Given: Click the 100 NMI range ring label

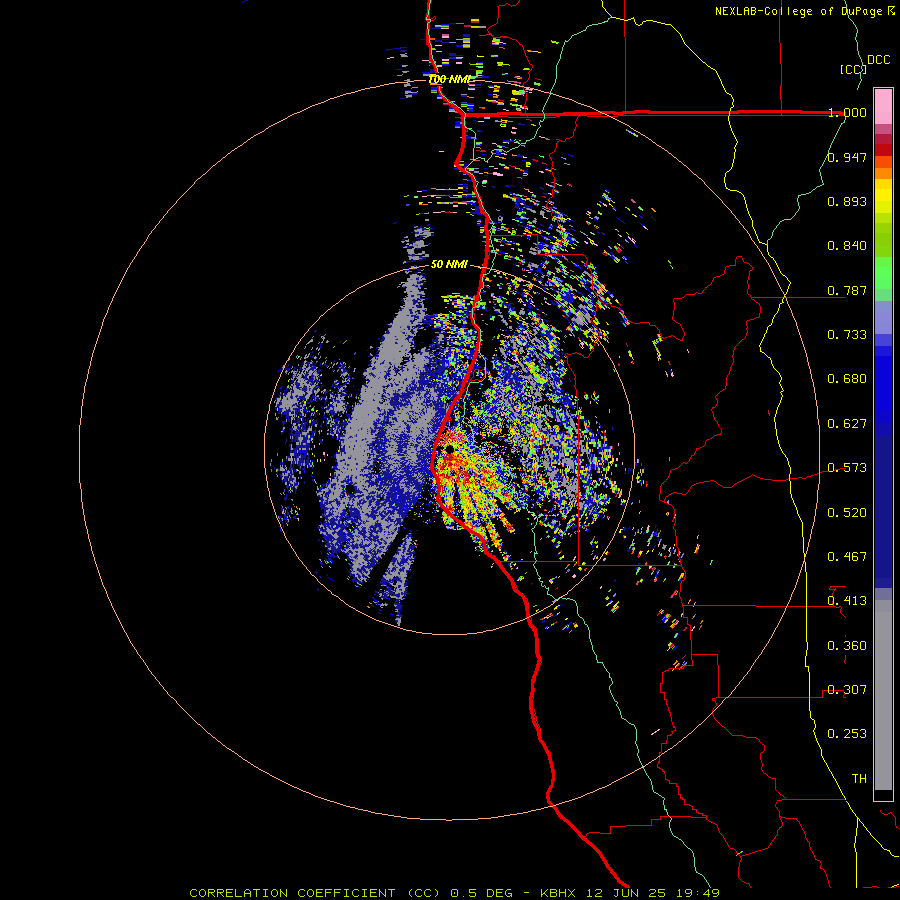Looking at the screenshot, I should click(449, 79).
